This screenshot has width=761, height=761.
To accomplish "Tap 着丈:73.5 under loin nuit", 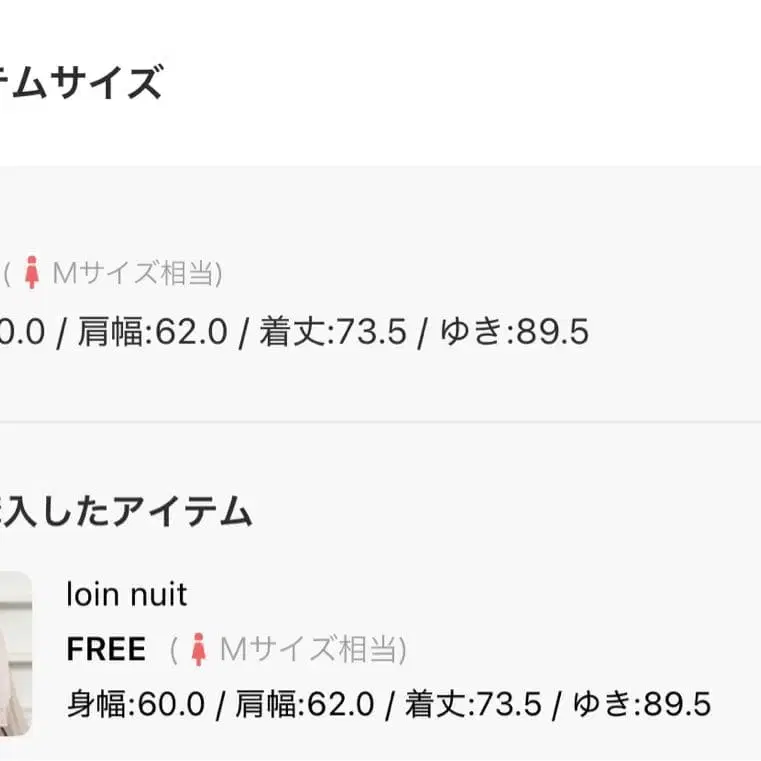I will pyautogui.click(x=472, y=704).
